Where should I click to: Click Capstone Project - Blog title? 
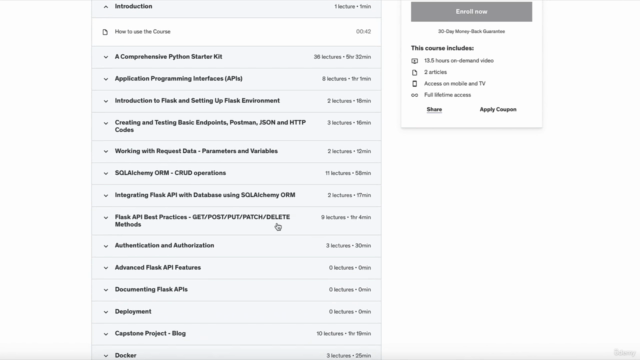pos(150,333)
